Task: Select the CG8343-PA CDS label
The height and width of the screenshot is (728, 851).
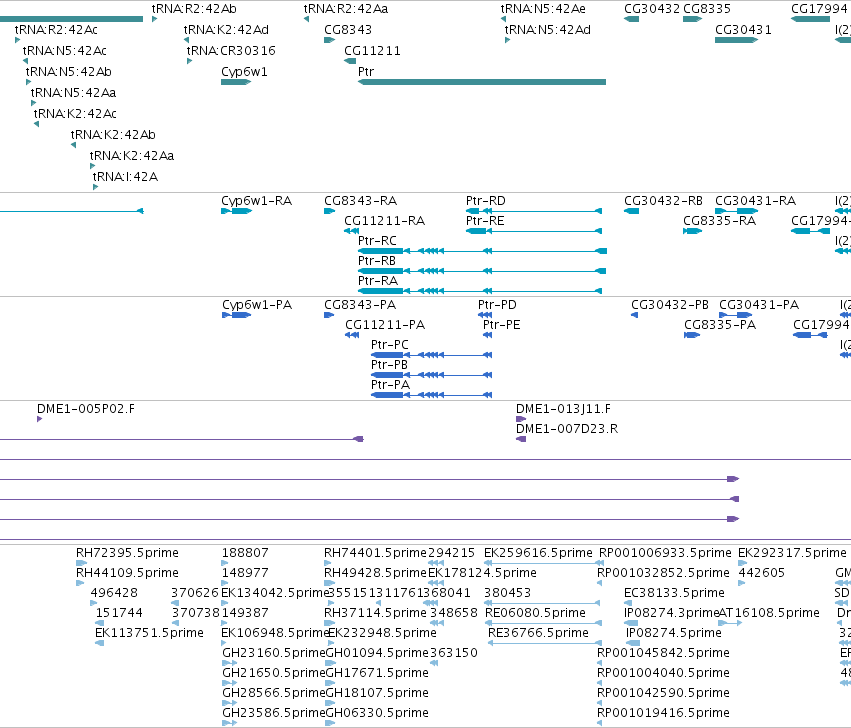Action: (360, 305)
